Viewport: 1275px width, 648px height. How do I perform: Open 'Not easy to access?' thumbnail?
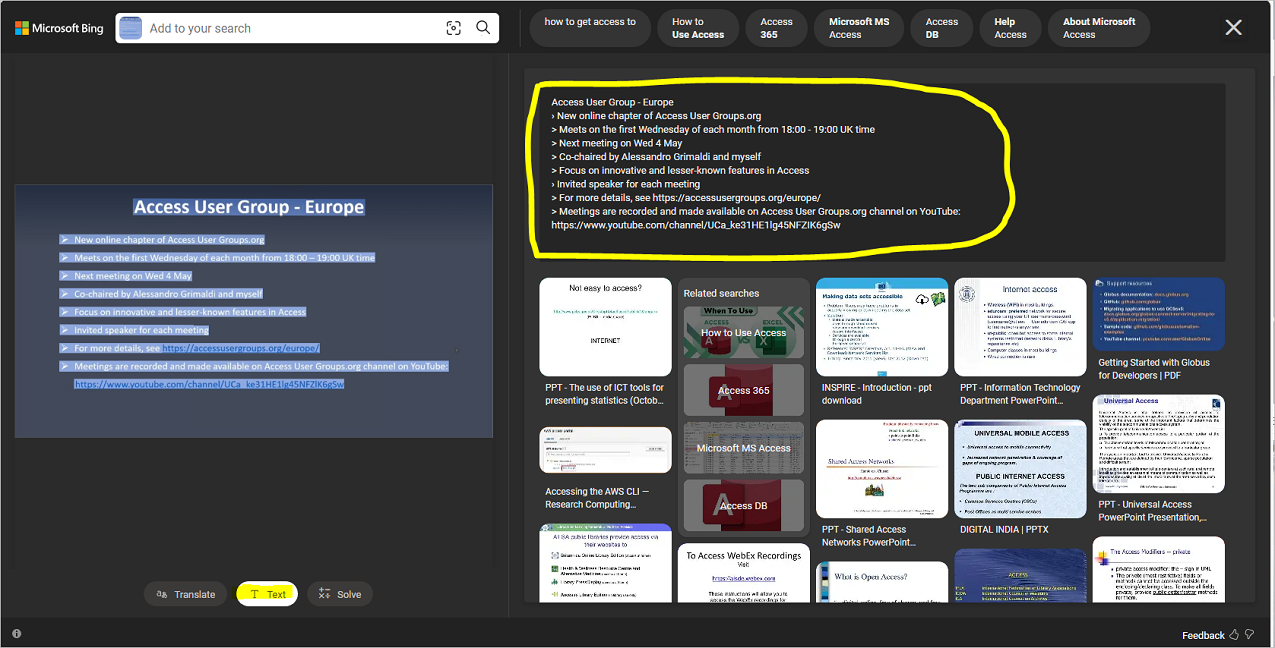605,327
